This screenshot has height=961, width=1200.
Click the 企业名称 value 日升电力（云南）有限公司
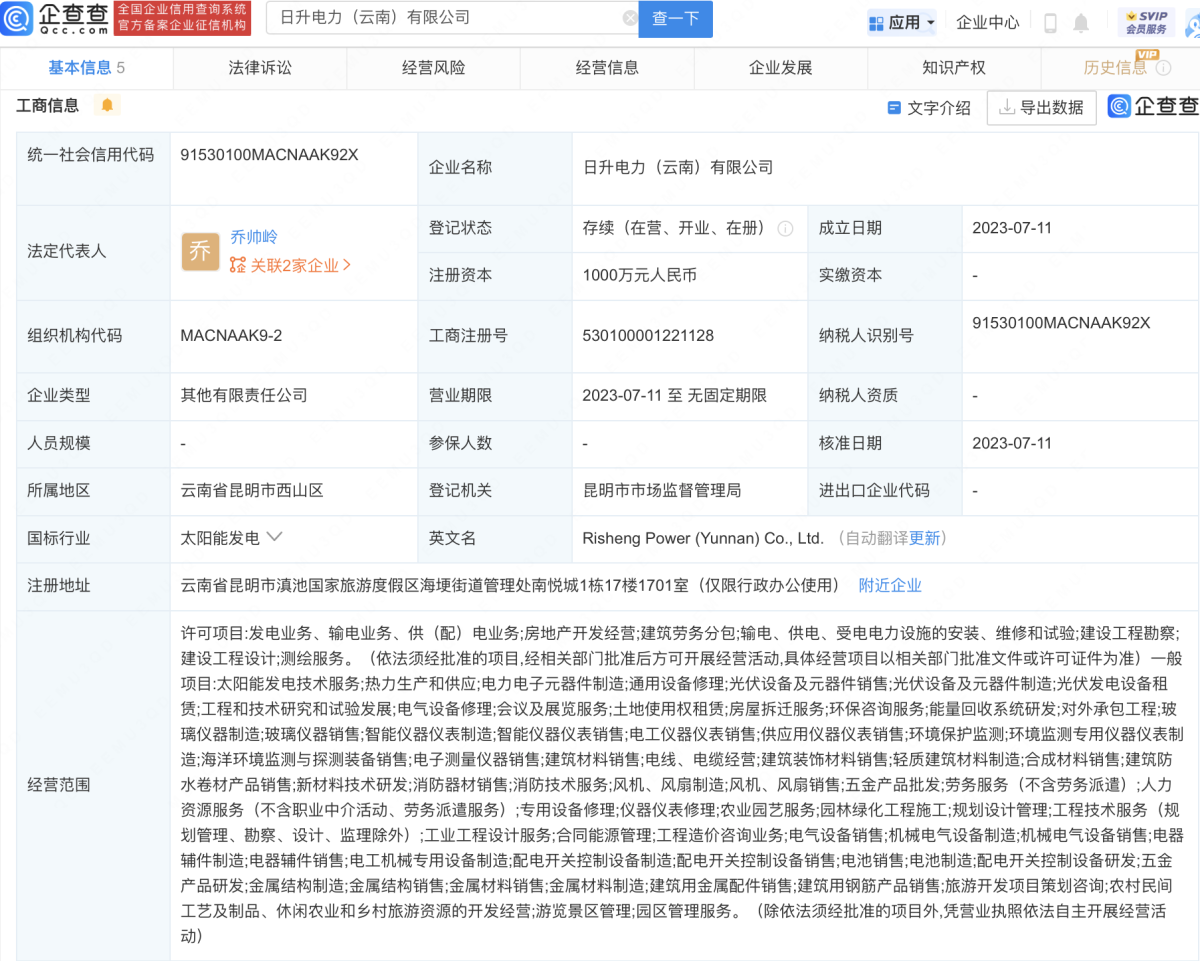(x=678, y=168)
